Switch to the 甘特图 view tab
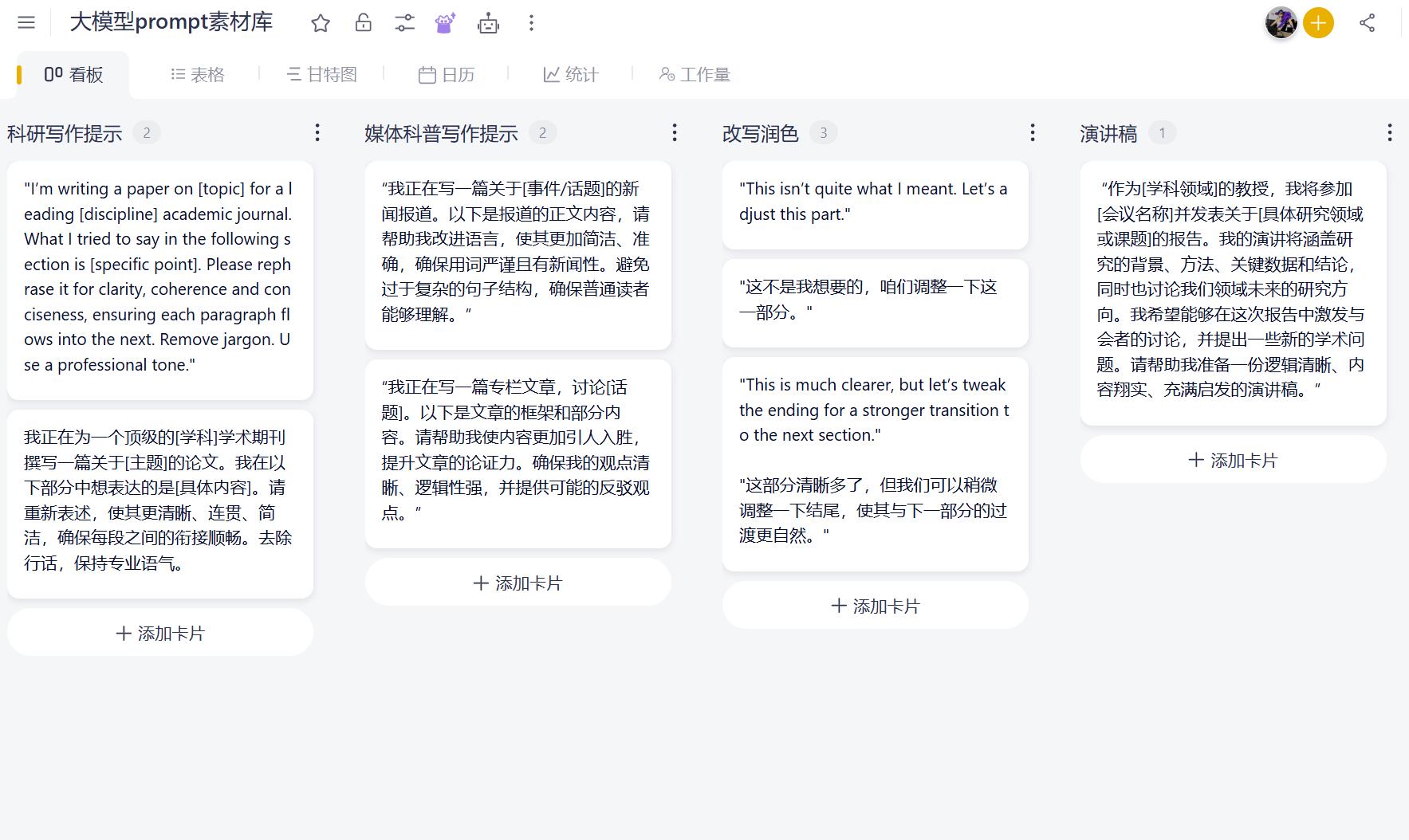 (322, 74)
